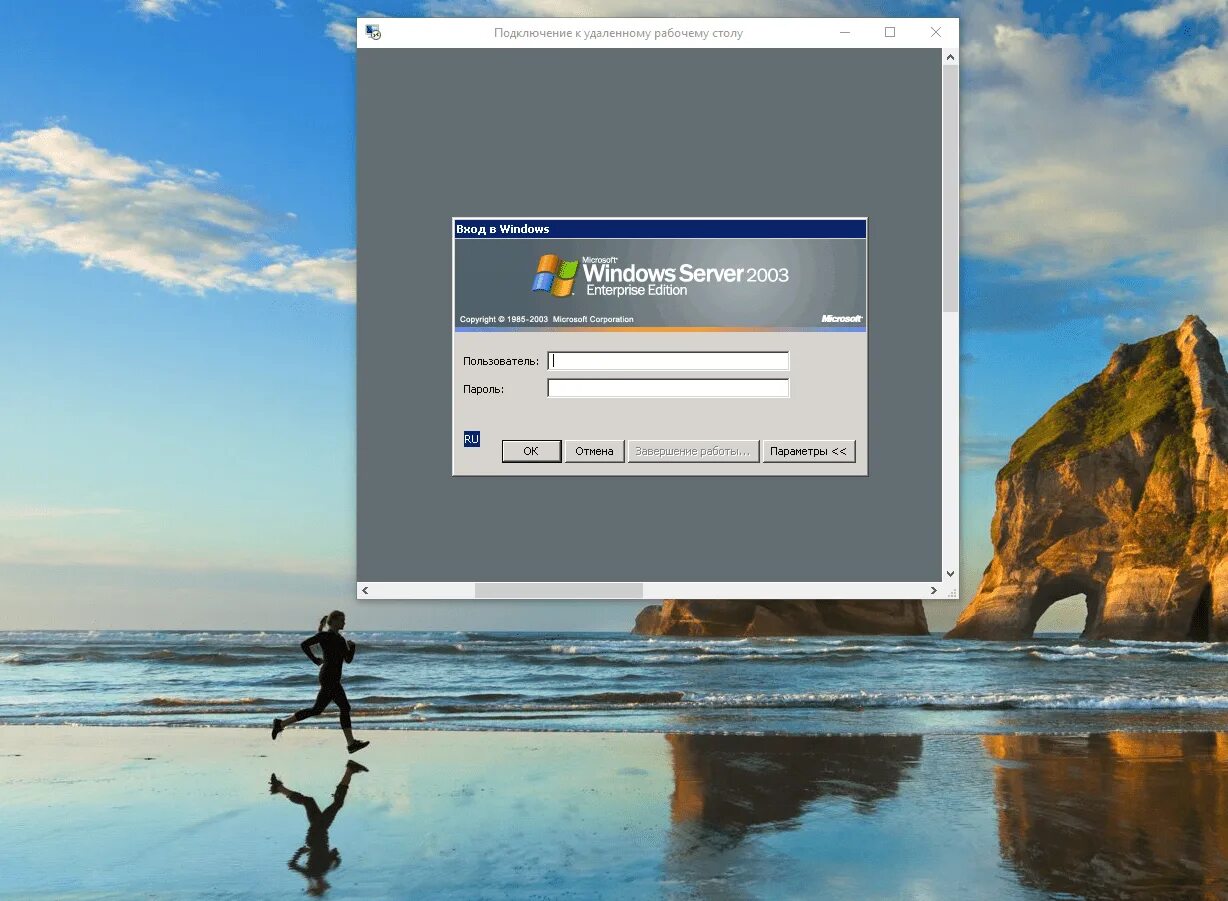Click the Отмена button
This screenshot has width=1228, height=901.
tap(594, 451)
